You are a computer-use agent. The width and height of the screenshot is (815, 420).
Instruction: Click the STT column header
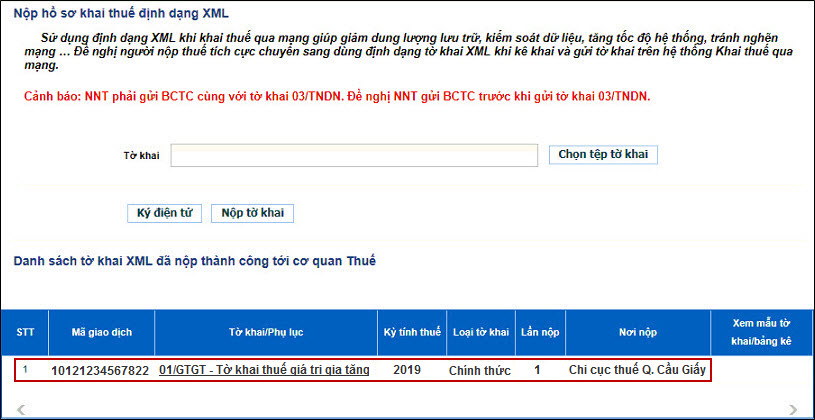(24, 332)
